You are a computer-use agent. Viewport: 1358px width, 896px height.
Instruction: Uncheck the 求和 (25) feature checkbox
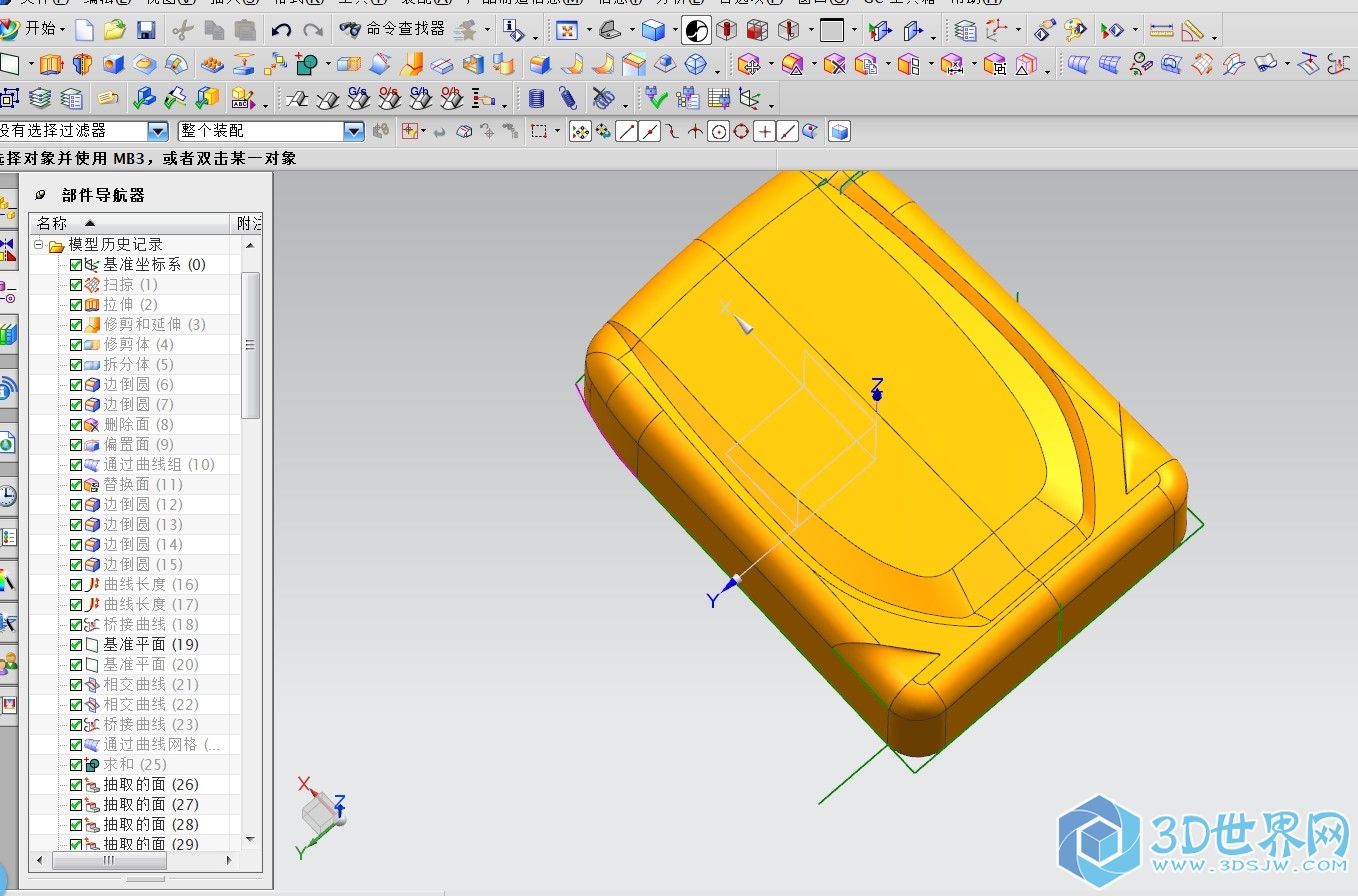coord(76,765)
